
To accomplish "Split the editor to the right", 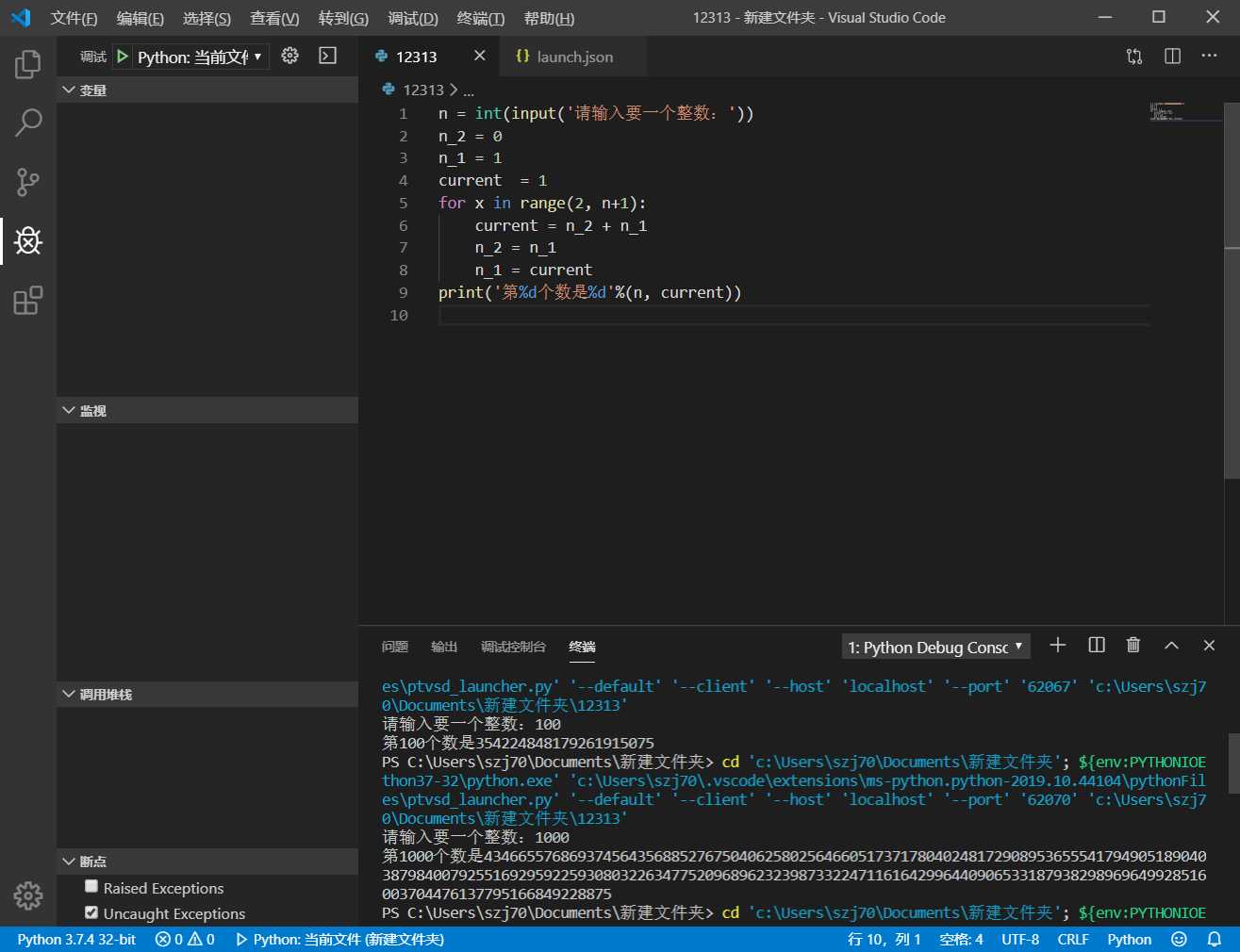I will [x=1172, y=57].
